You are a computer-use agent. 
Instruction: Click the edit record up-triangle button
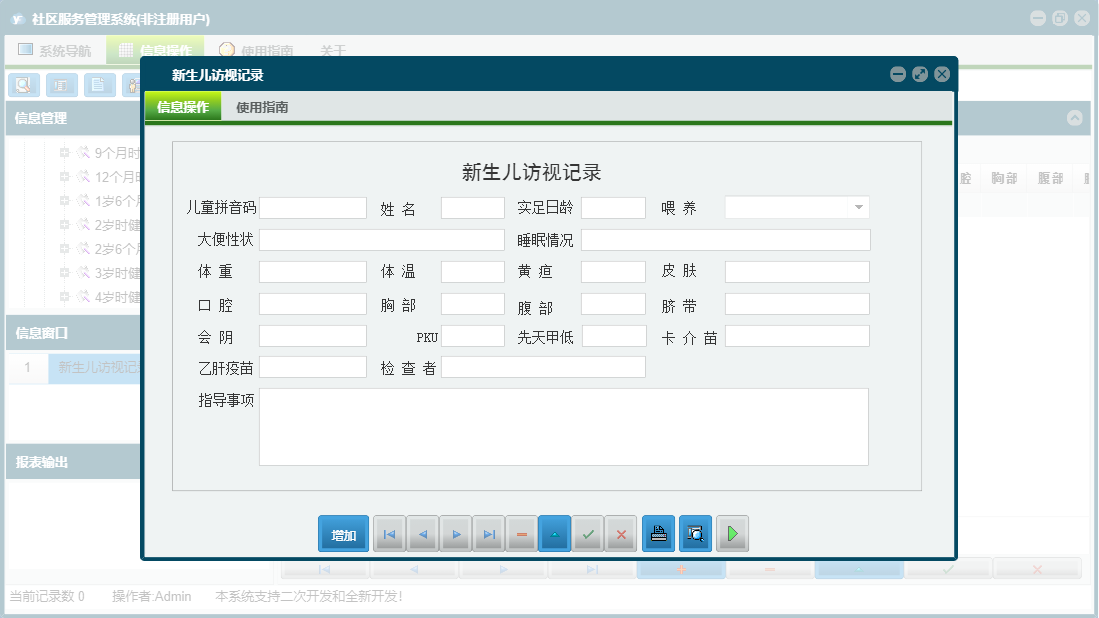pyautogui.click(x=554, y=534)
